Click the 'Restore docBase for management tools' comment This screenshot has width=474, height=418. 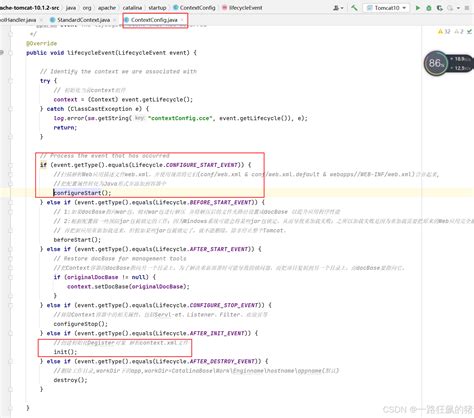point(120,258)
